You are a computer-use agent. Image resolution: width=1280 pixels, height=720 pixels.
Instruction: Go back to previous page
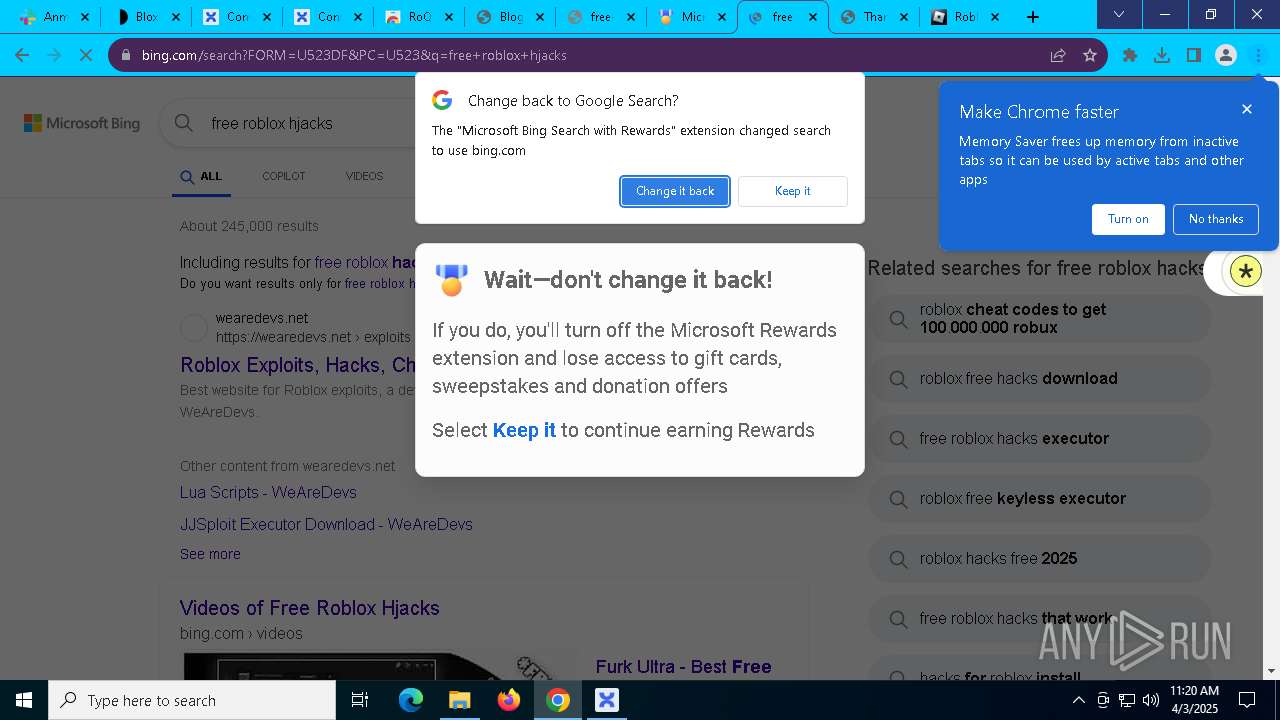coord(22,55)
